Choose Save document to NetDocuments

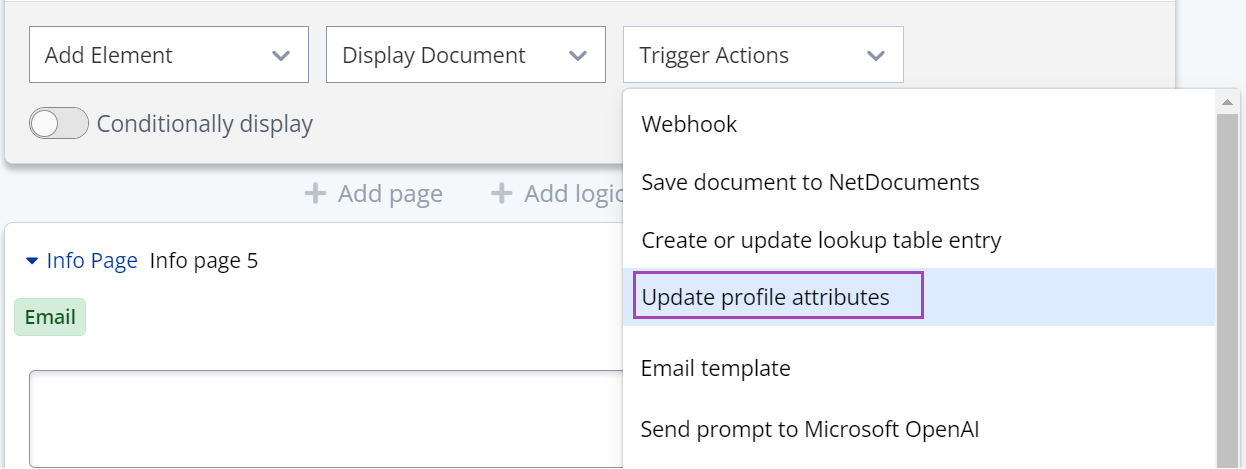coord(918,182)
